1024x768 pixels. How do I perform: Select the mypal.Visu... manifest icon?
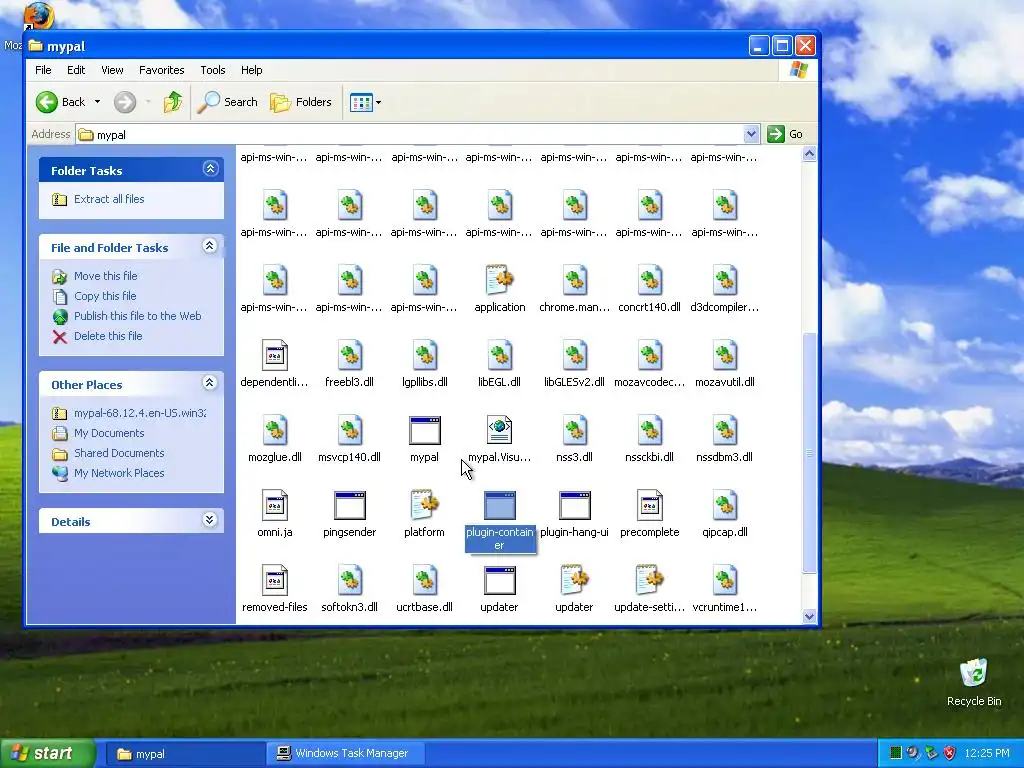pyautogui.click(x=500, y=430)
